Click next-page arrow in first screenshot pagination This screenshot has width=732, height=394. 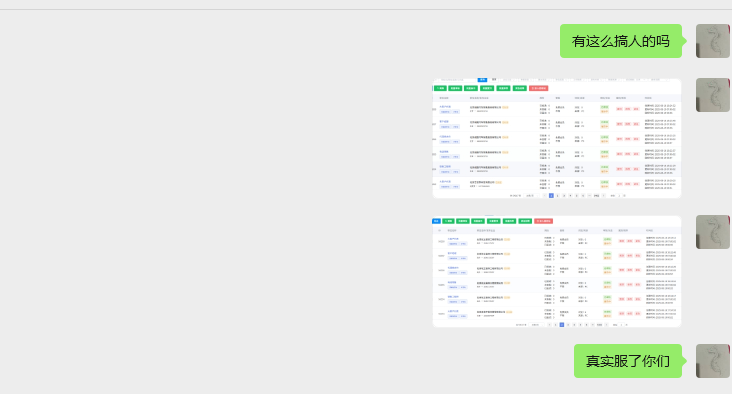click(x=603, y=196)
